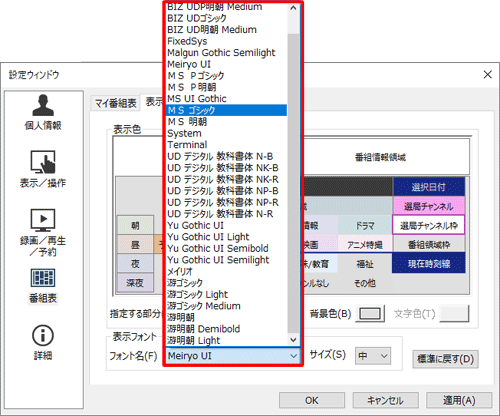Choose ＭＳ 明朝 from the font list
Screen dimensions: 500x416
point(226,121)
